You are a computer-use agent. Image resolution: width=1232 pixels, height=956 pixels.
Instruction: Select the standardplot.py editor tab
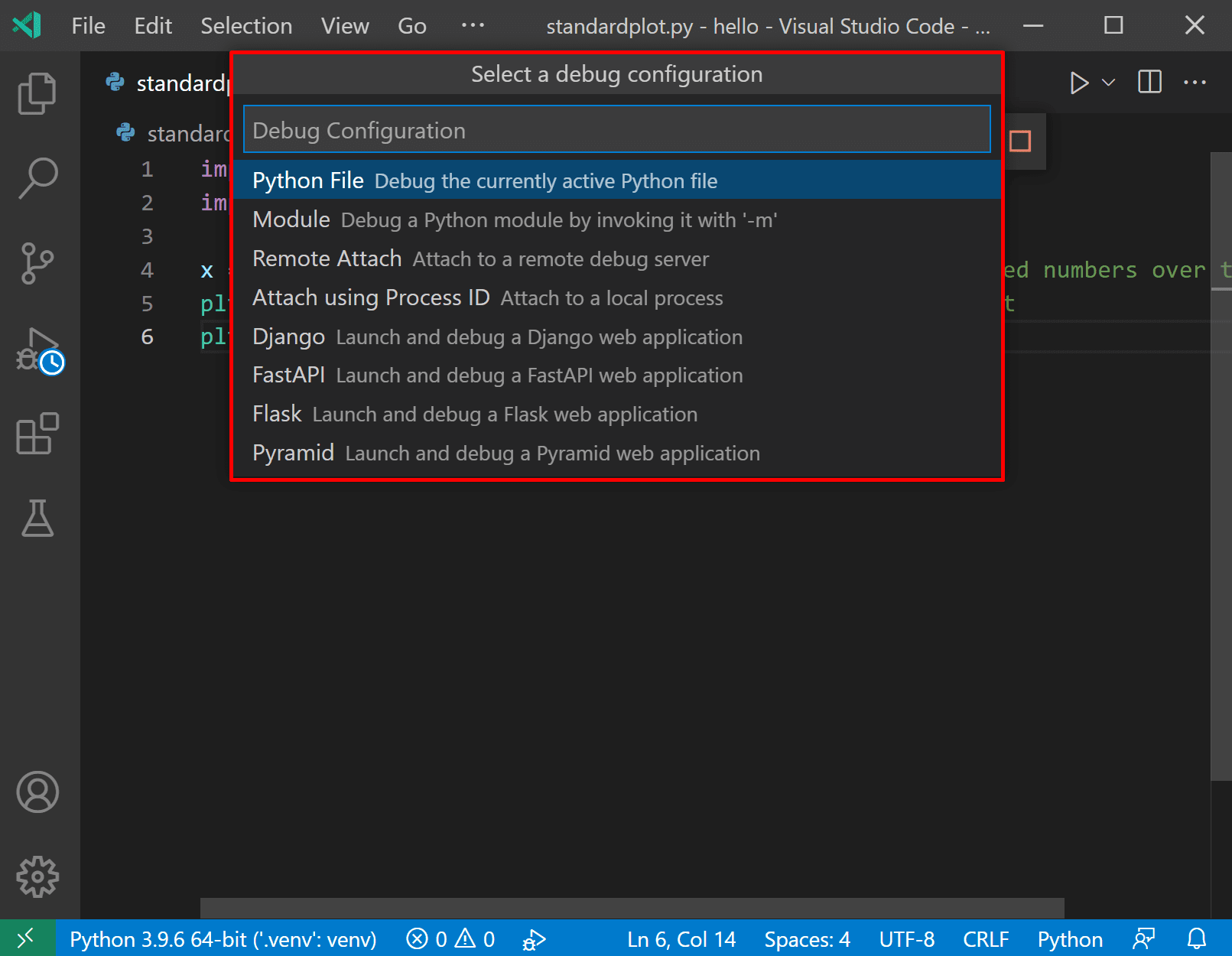tap(167, 83)
